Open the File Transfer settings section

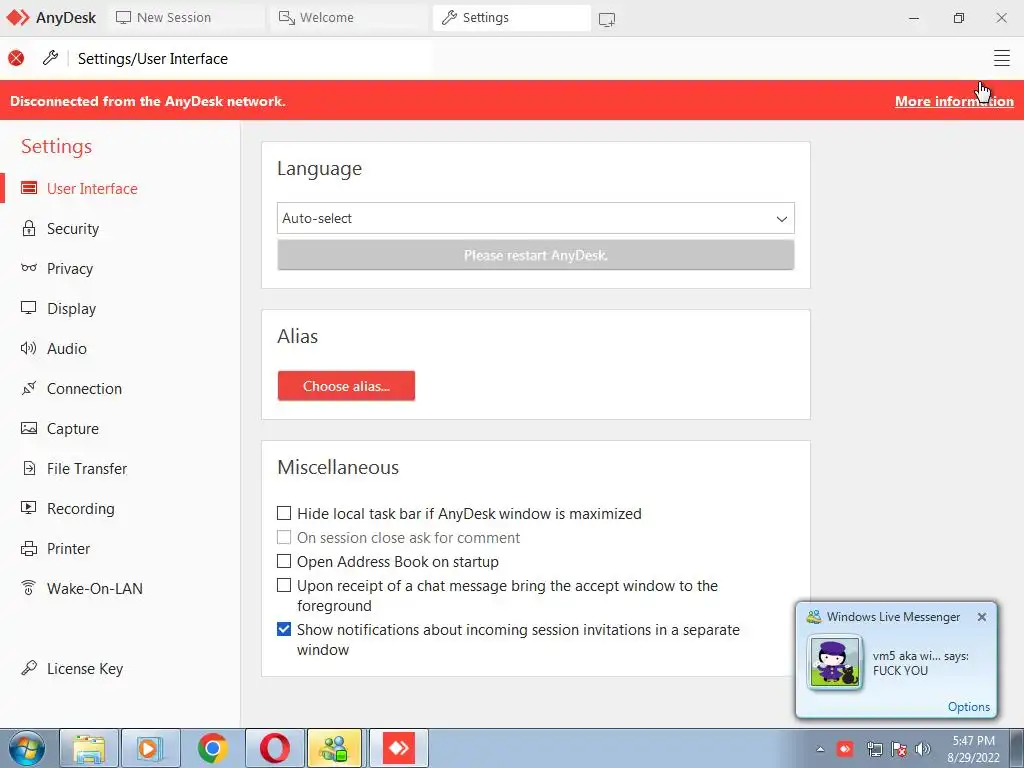(x=87, y=468)
